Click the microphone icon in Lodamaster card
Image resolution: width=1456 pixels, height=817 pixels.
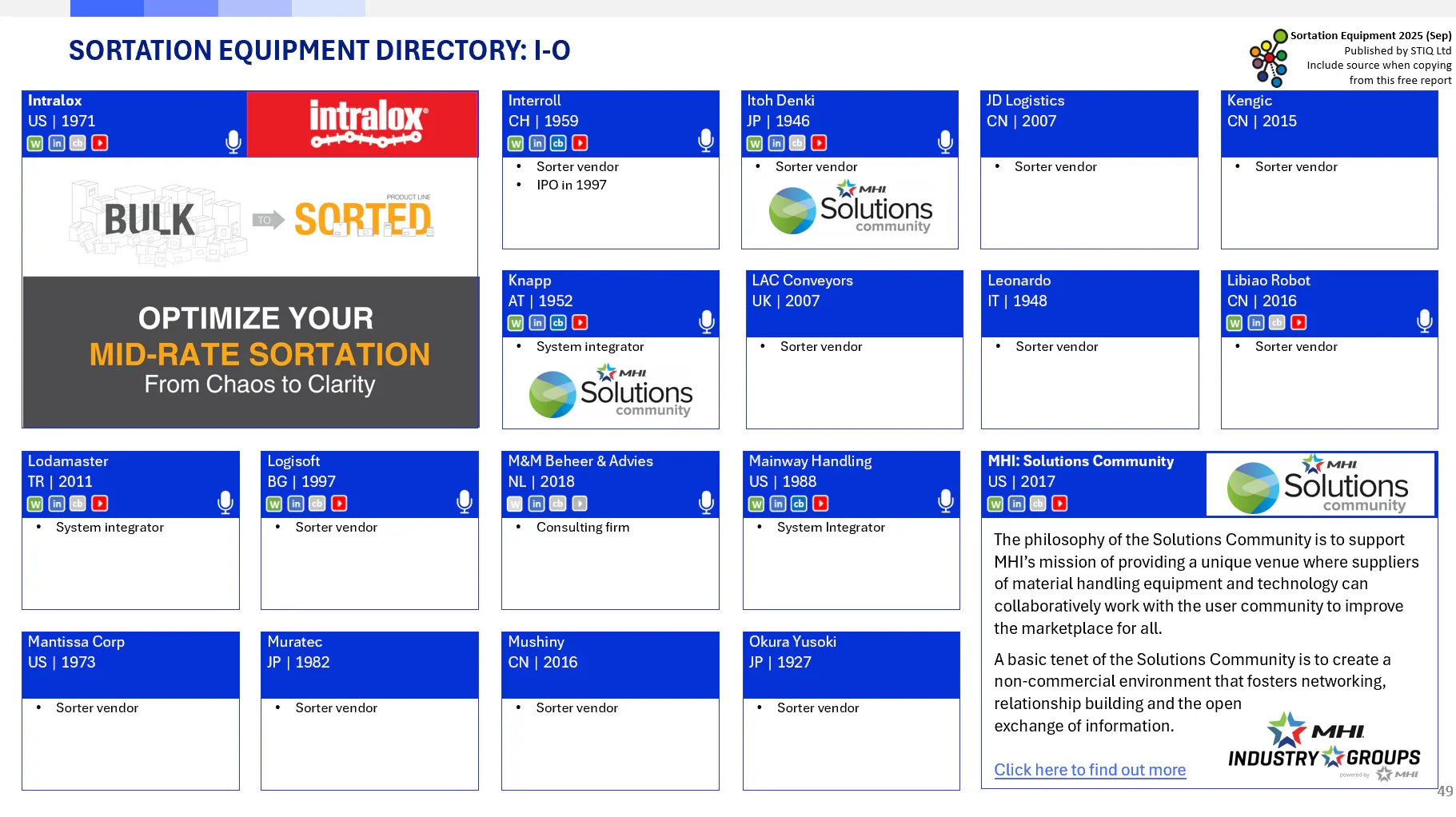[225, 502]
